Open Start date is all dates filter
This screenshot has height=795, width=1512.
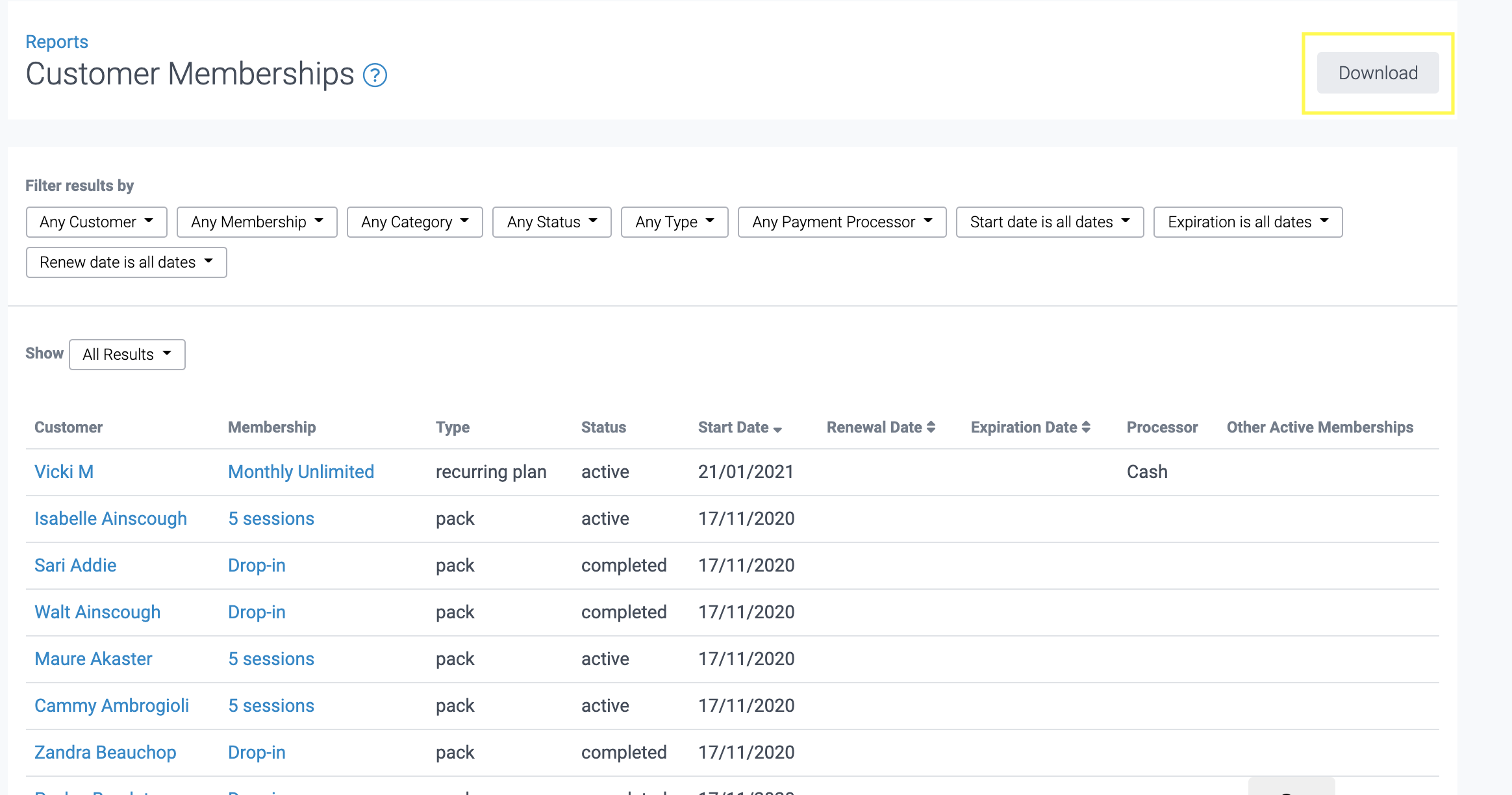click(1050, 222)
